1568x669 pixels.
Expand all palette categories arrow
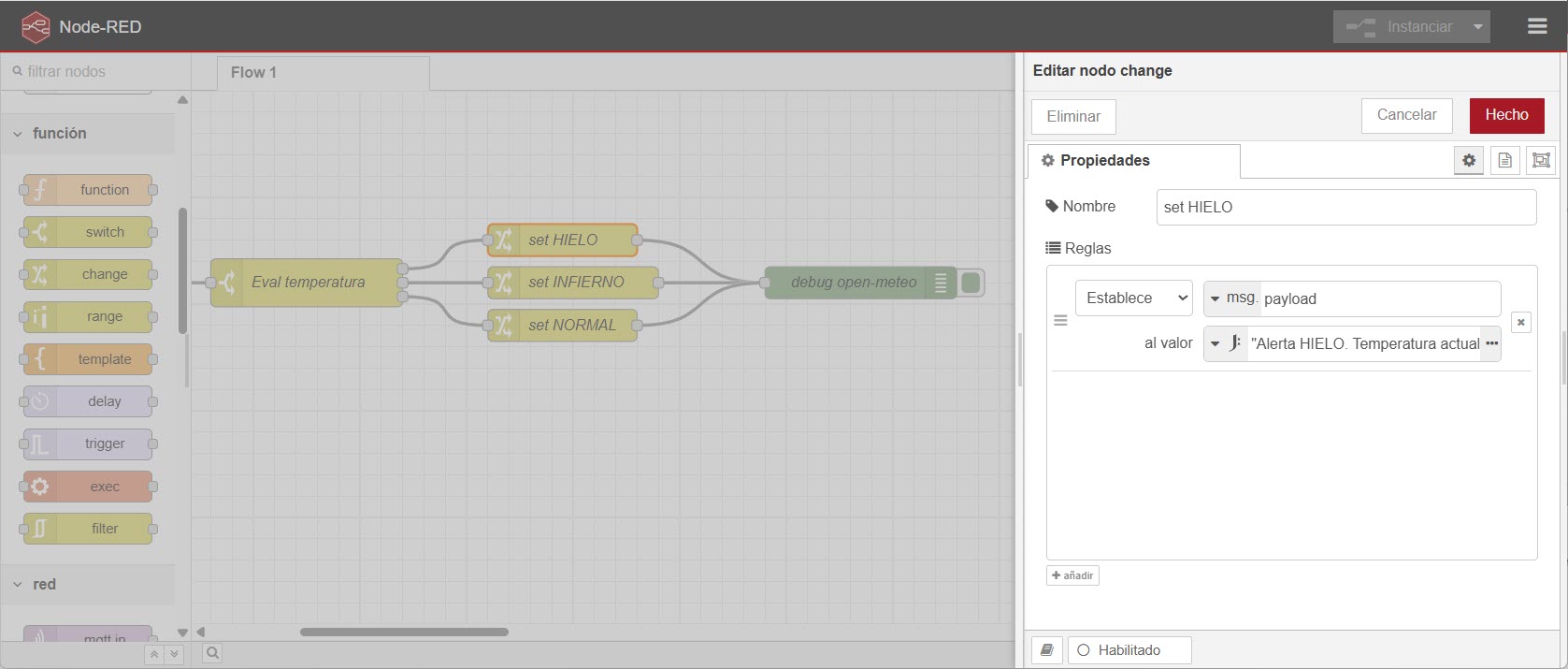[173, 655]
